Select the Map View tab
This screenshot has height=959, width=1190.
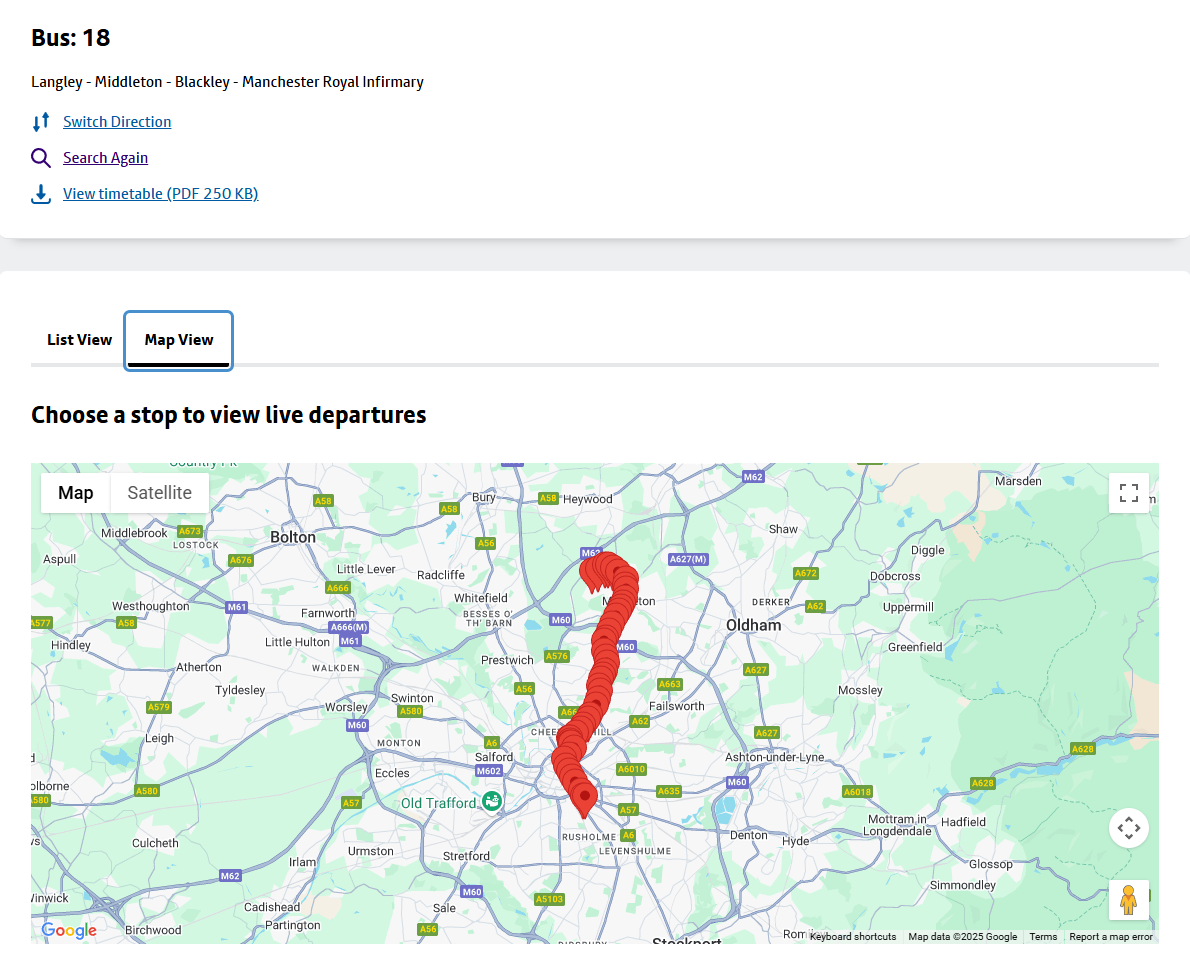[179, 340]
